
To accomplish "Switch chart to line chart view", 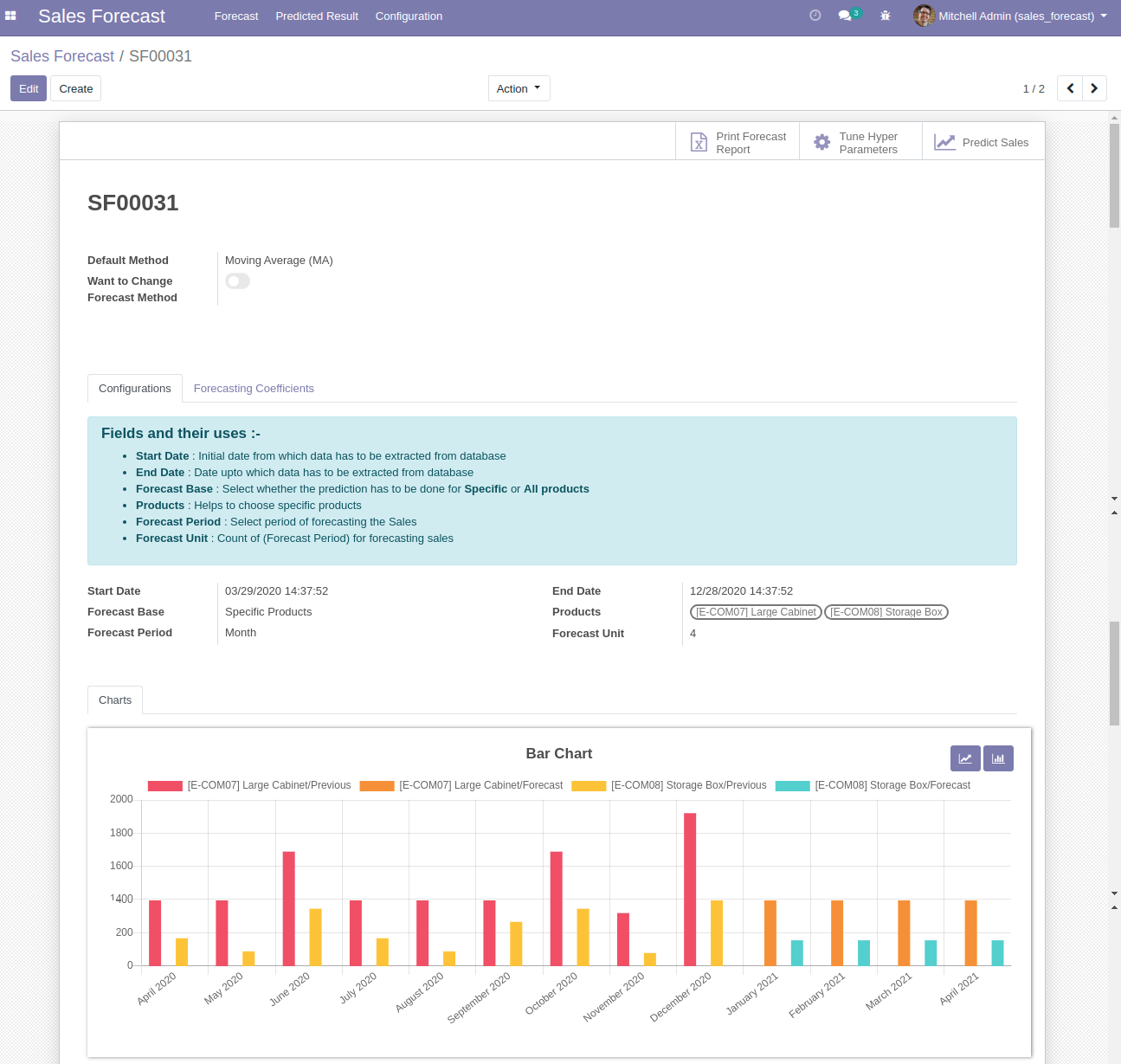I will 965,758.
